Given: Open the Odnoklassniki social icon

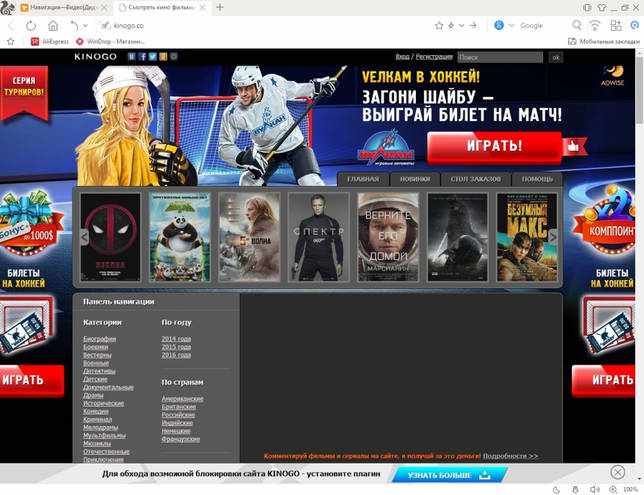Looking at the screenshot, I should [x=163, y=57].
